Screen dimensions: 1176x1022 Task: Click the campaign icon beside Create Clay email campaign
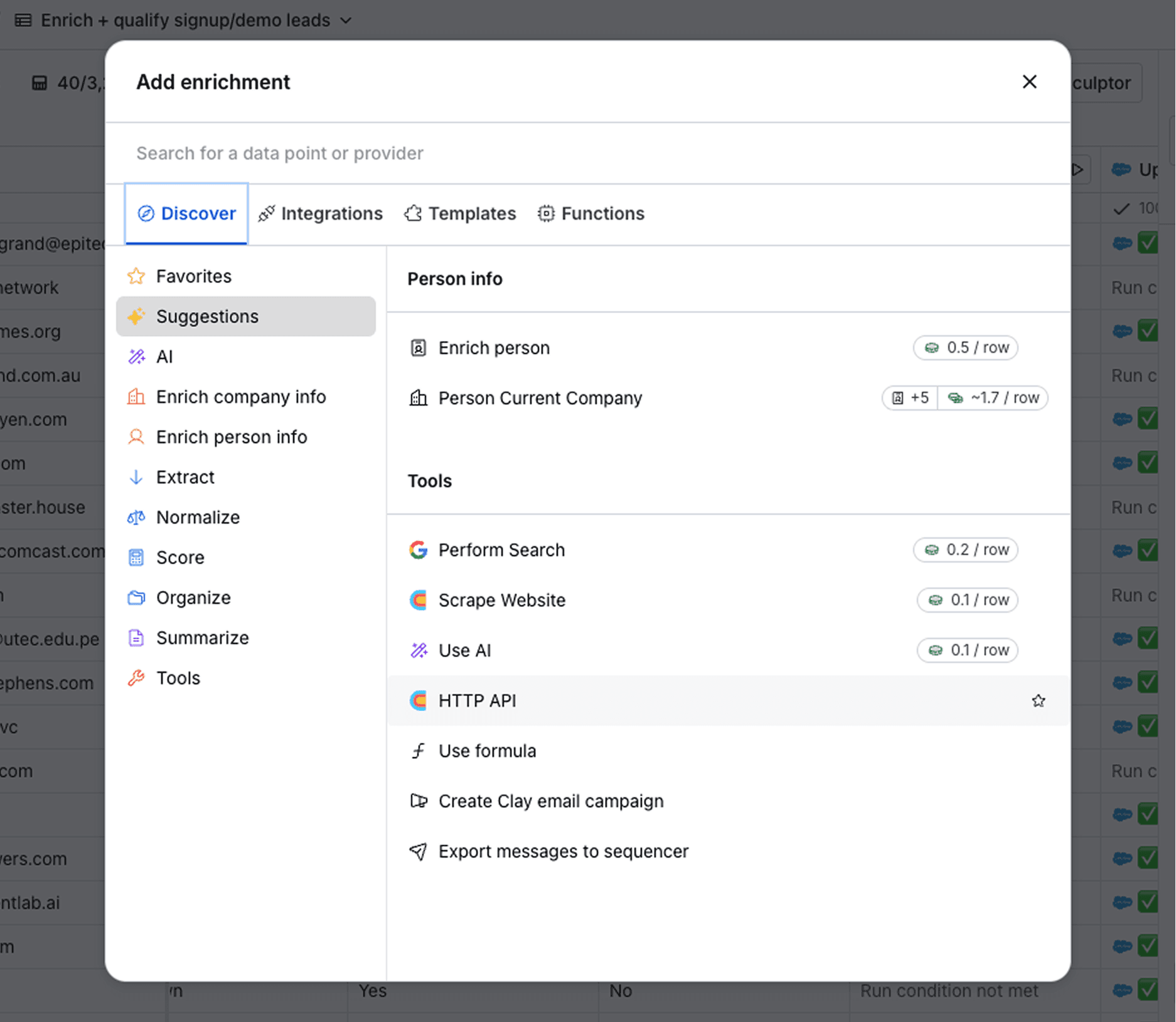[x=419, y=801]
